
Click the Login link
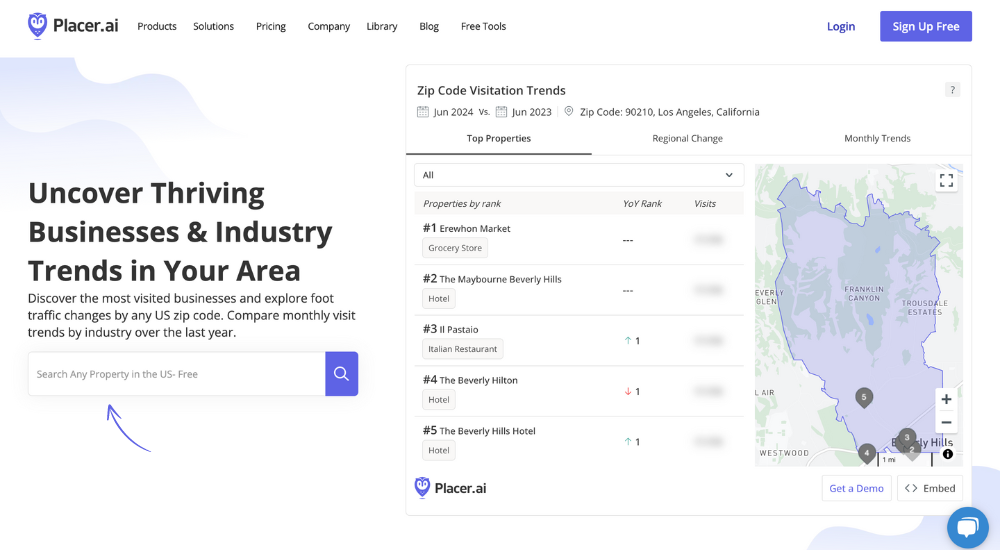[841, 26]
